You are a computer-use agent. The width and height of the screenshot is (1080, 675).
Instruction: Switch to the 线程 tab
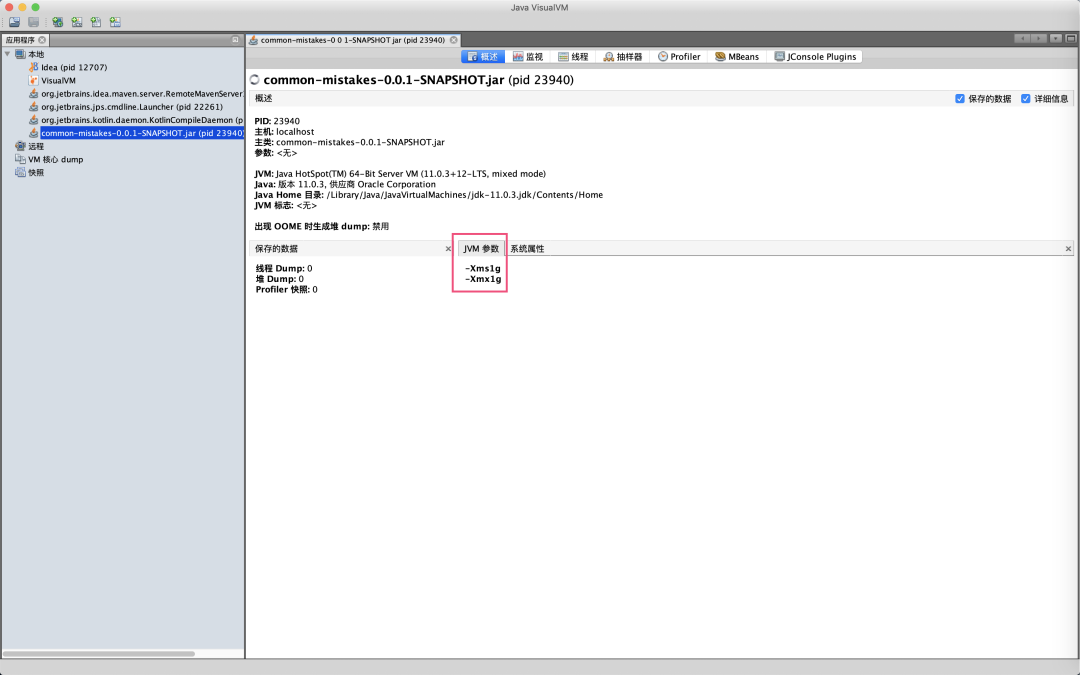pyautogui.click(x=572, y=56)
